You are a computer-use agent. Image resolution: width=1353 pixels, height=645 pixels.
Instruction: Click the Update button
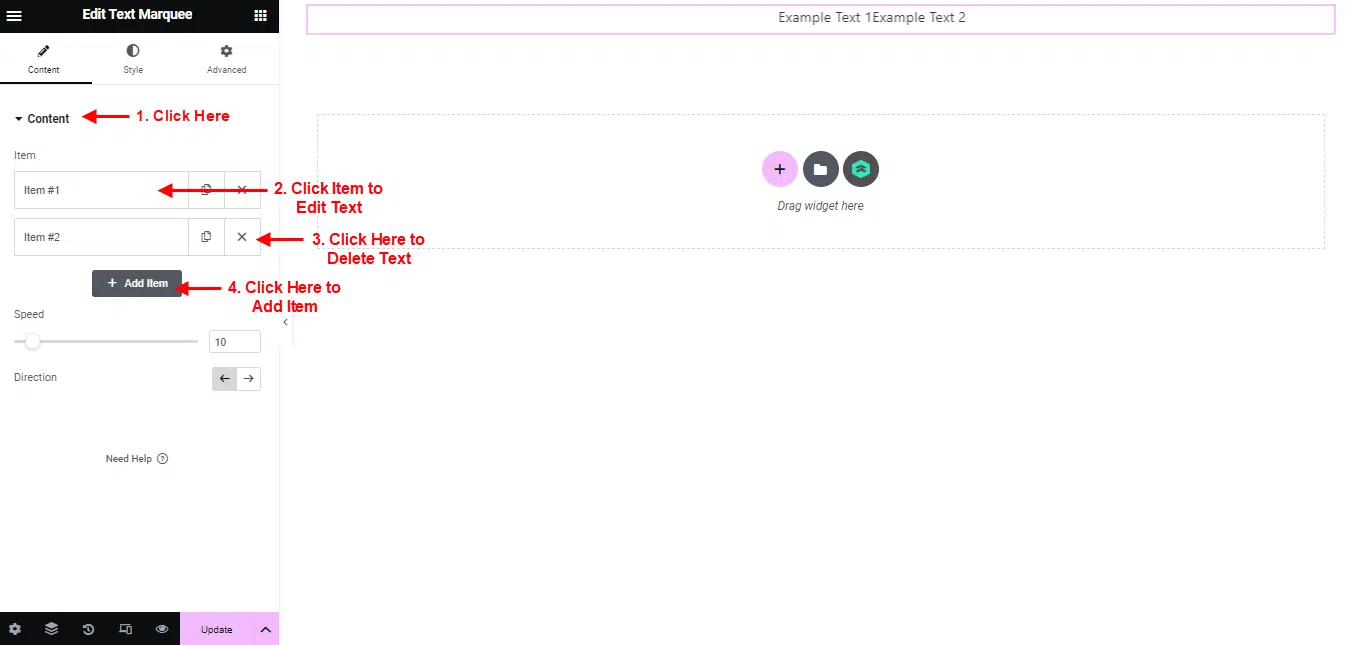coord(216,629)
